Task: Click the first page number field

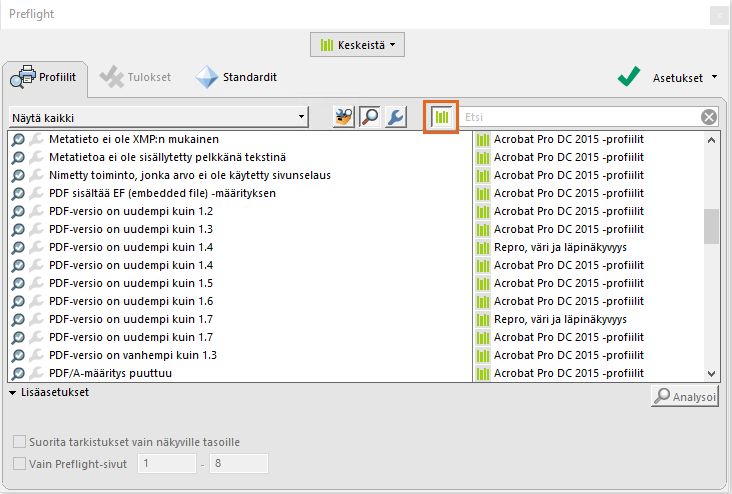Action: pyautogui.click(x=167, y=464)
